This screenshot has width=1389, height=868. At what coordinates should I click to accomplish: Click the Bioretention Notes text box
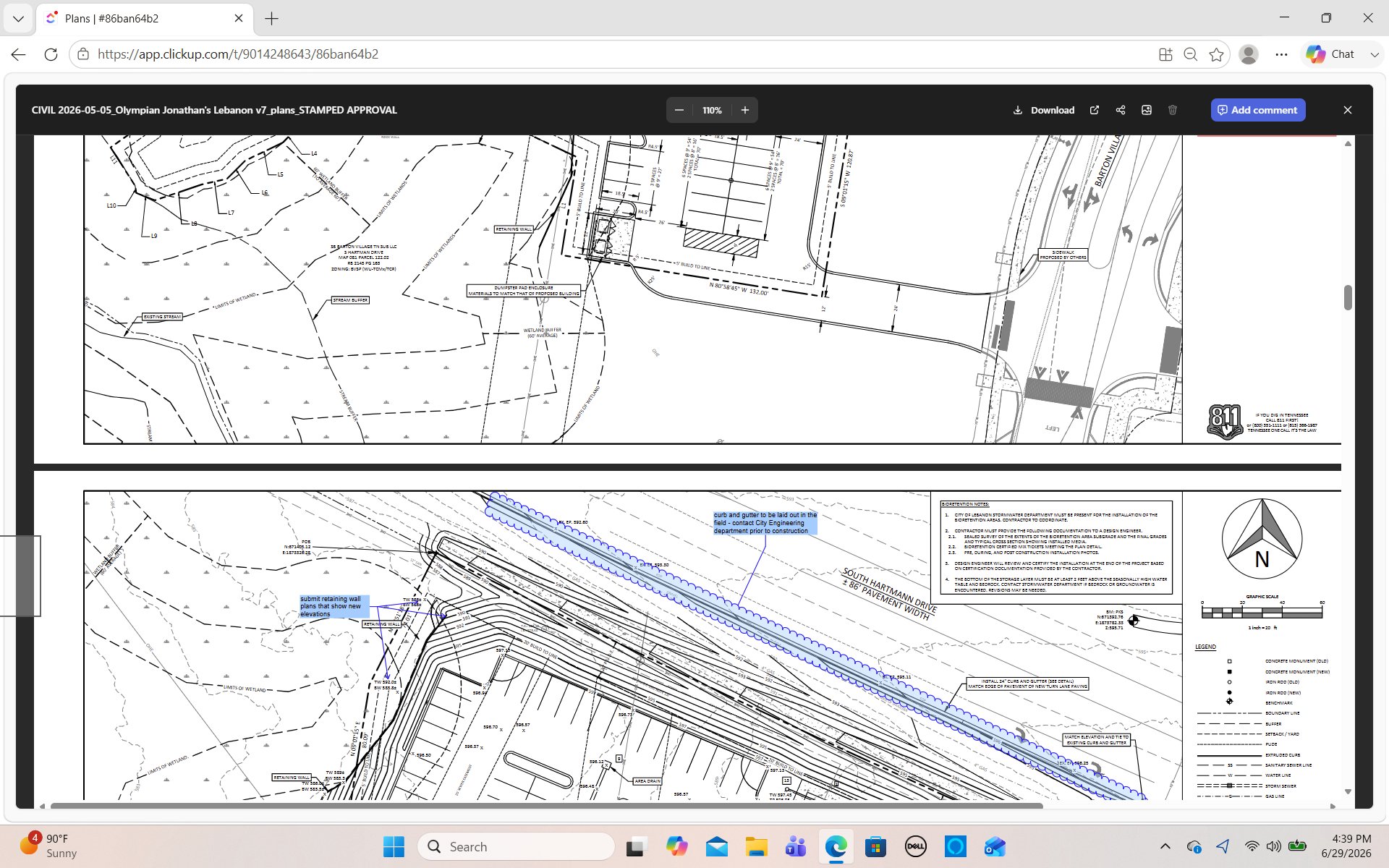[1055, 548]
